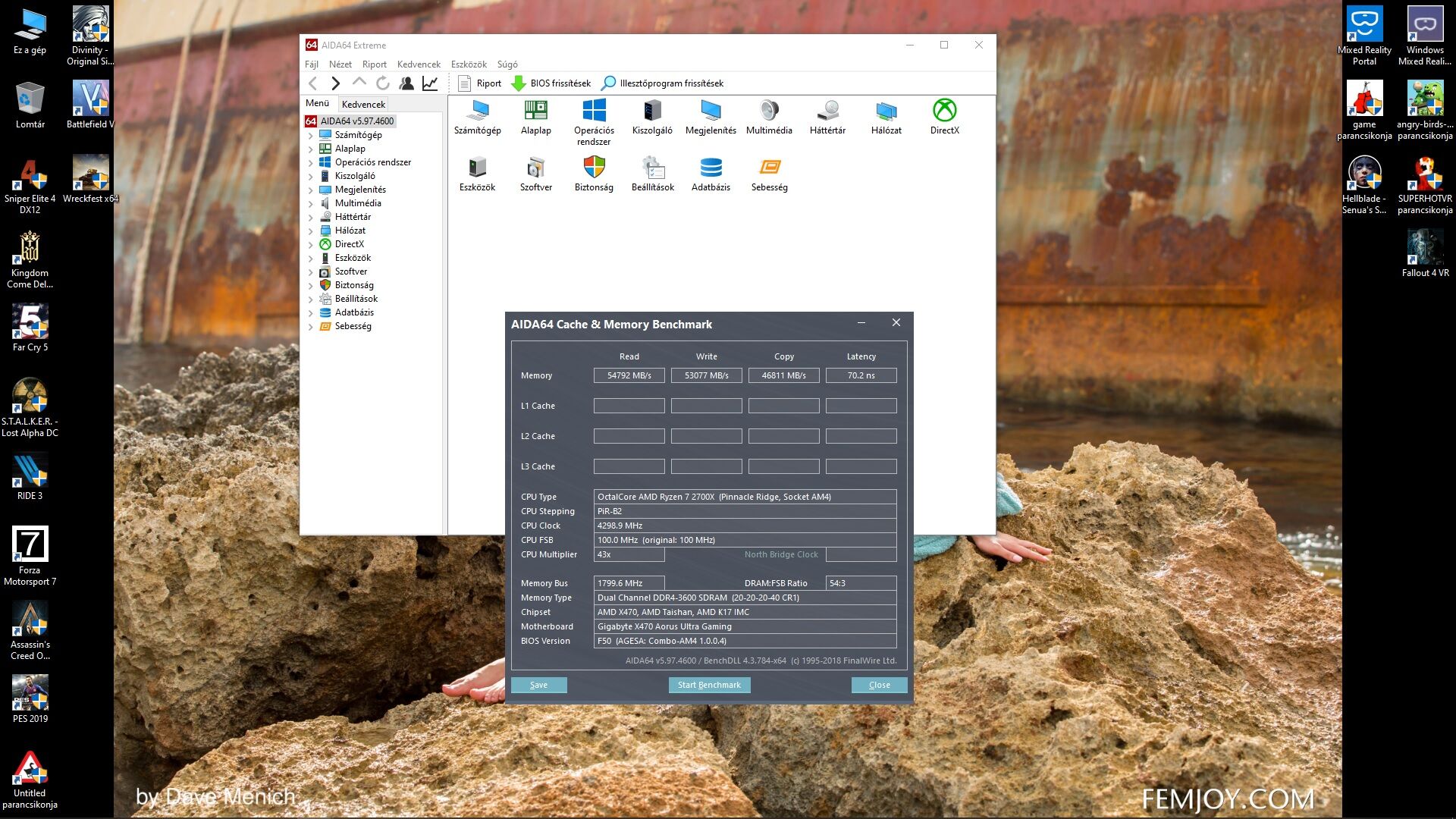1456x819 pixels.
Task: Click Illesztőprogram frissítések toolbar button
Action: [663, 83]
